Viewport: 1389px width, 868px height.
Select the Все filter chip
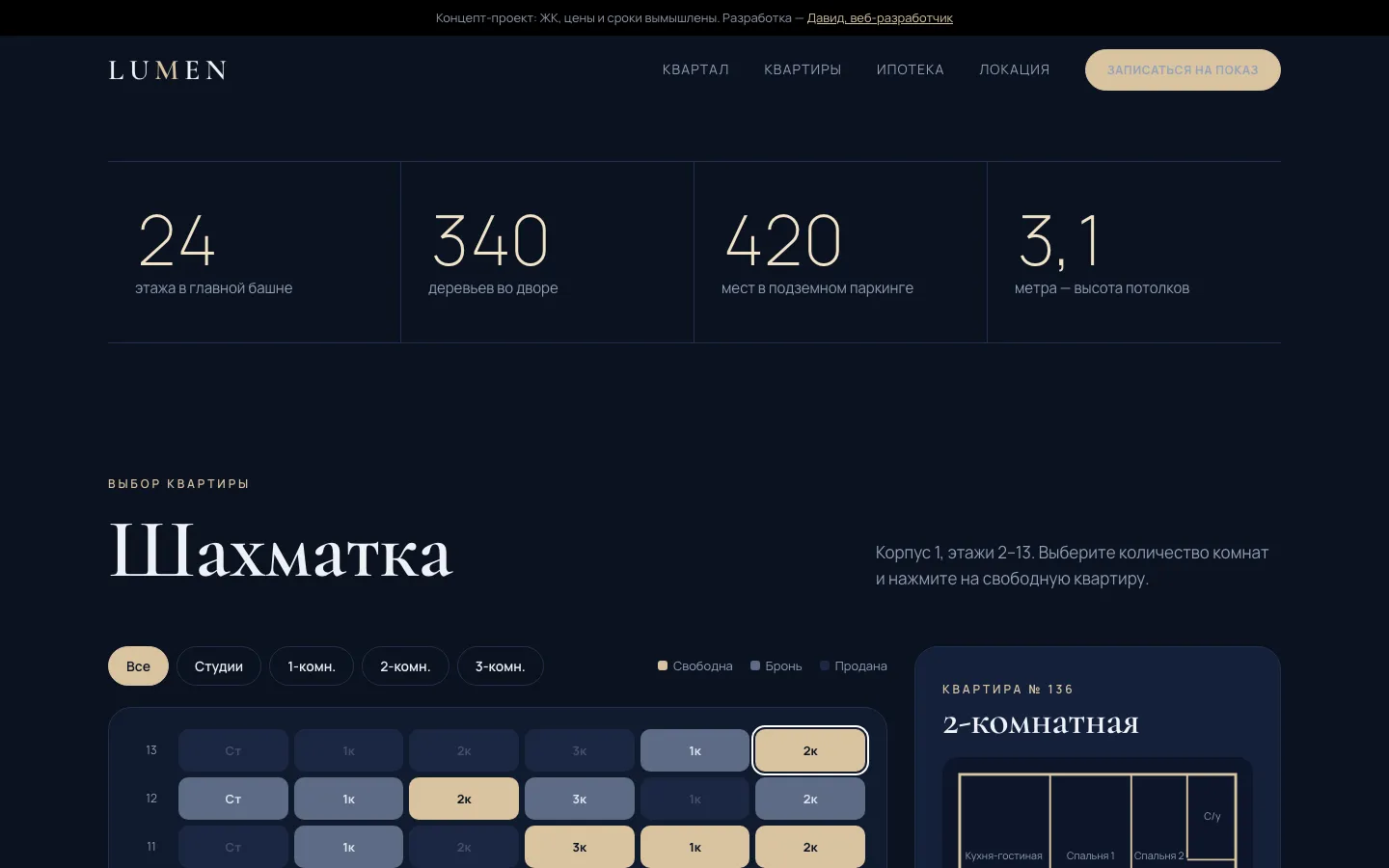coord(138,666)
